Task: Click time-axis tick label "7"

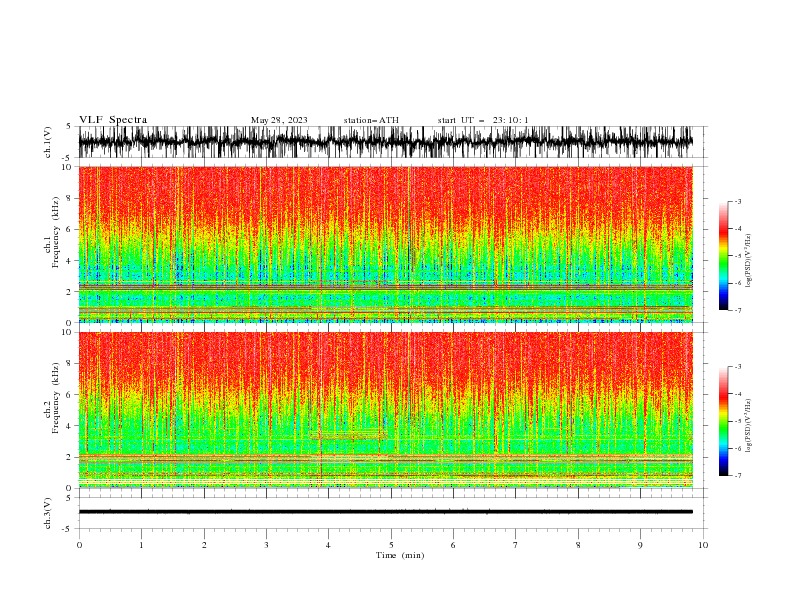Action: pyautogui.click(x=516, y=545)
